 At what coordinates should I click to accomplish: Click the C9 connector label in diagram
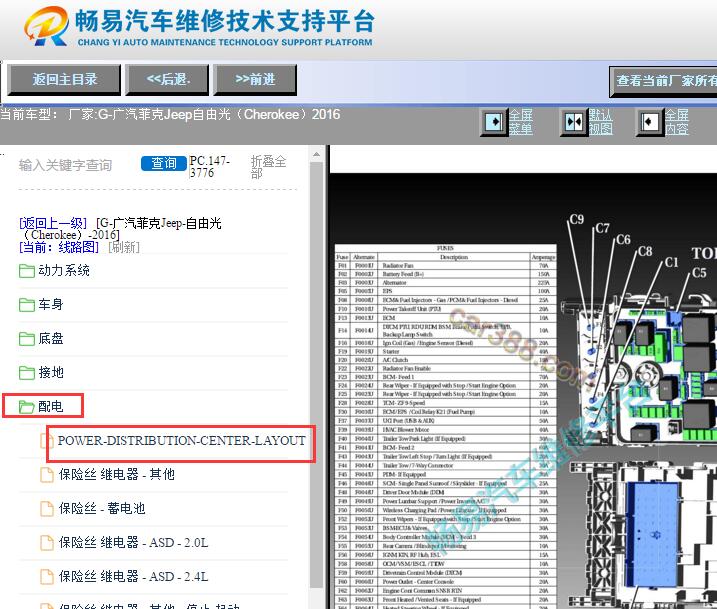click(577, 219)
